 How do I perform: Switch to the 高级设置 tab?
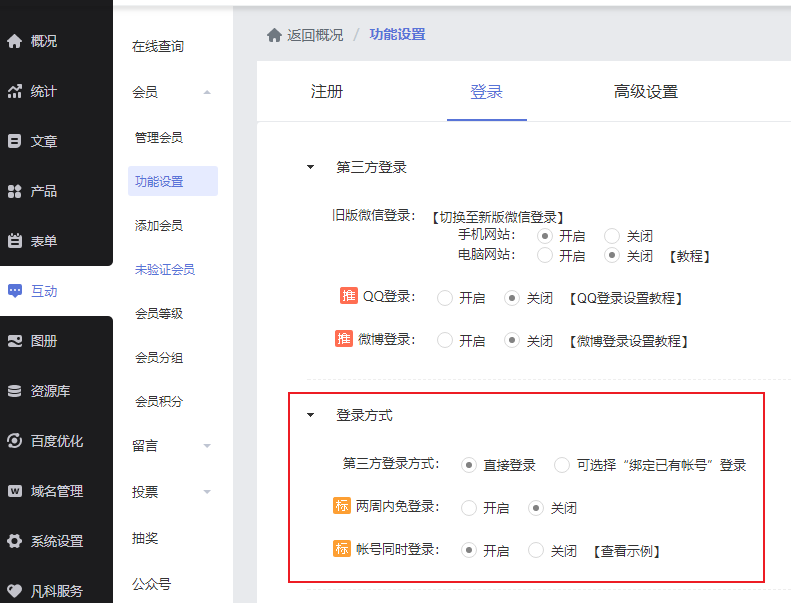(646, 92)
